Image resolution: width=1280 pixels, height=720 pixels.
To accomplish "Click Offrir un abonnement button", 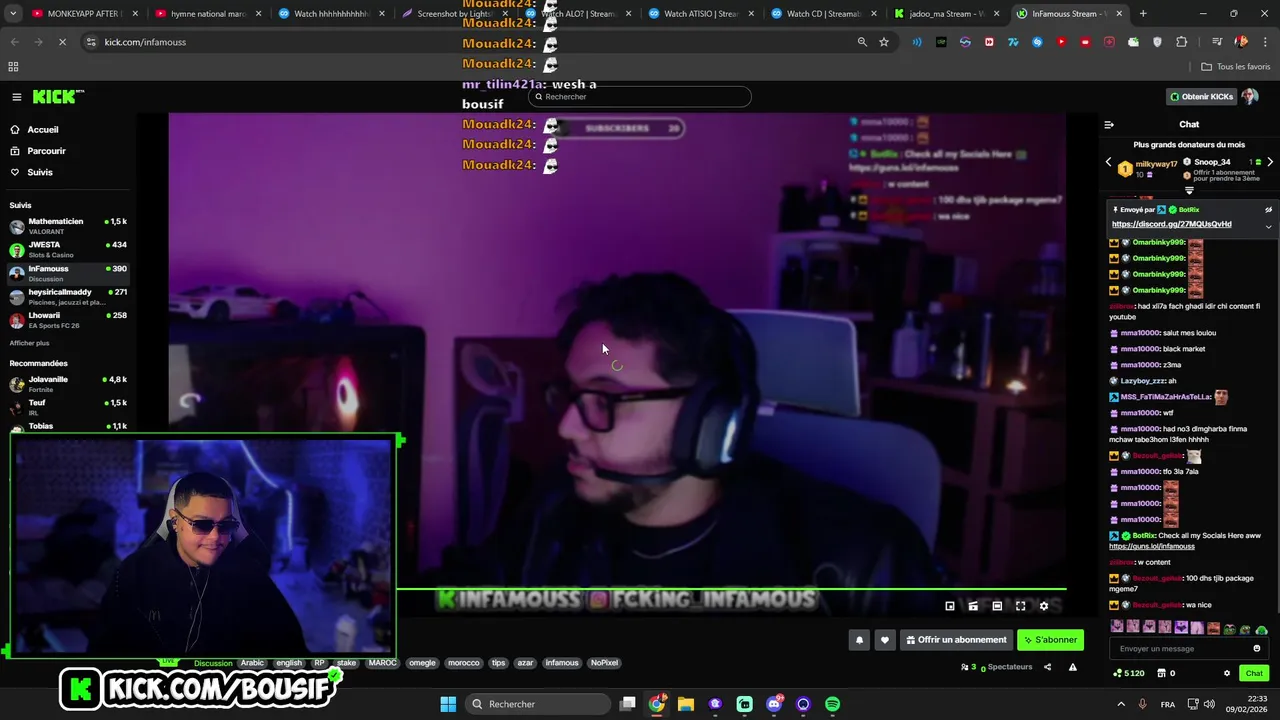I will 956,640.
